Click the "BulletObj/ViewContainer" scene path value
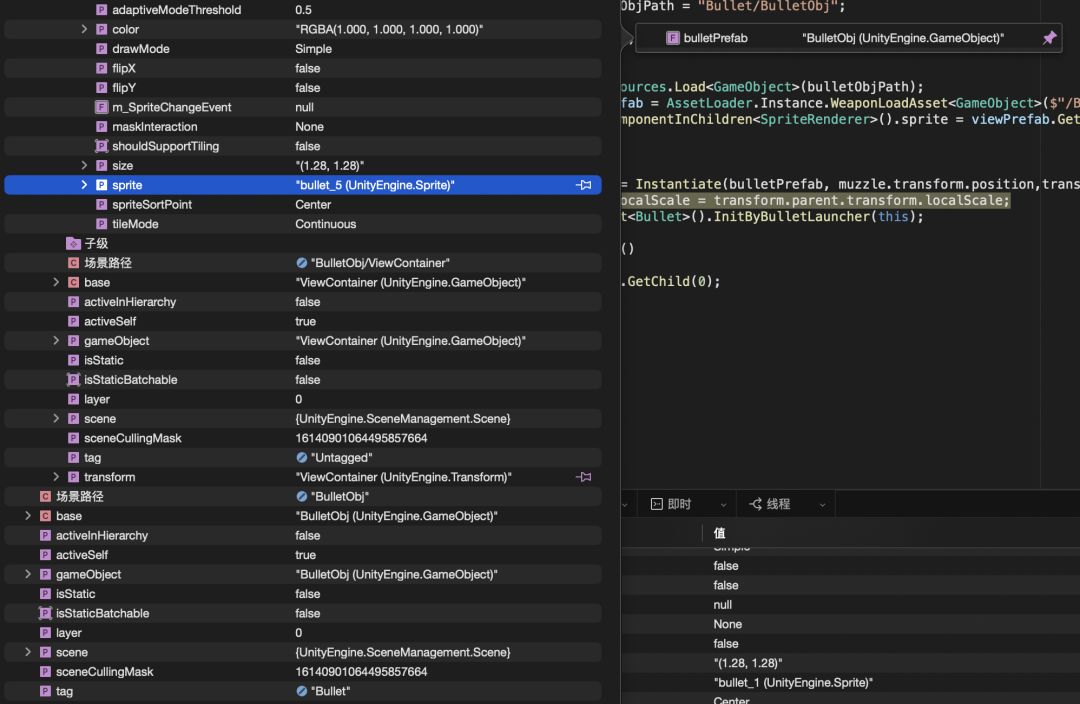The width and height of the screenshot is (1080, 704). click(380, 263)
